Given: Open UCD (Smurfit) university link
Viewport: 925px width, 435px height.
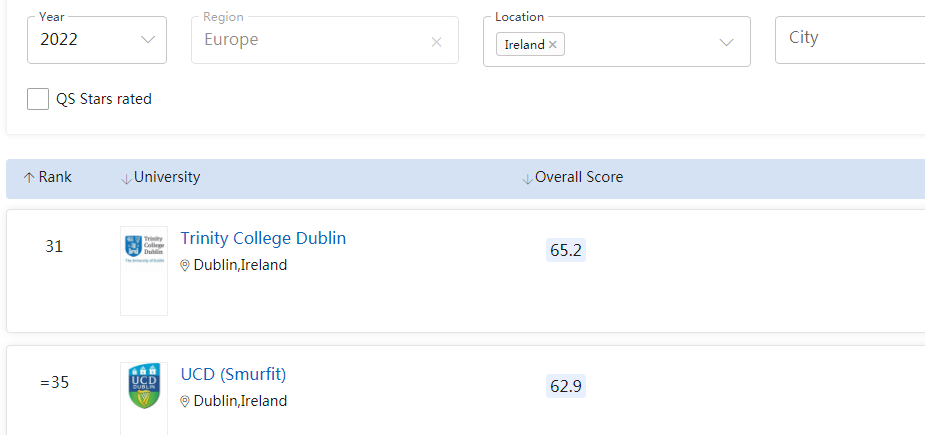Looking at the screenshot, I should pyautogui.click(x=233, y=374).
